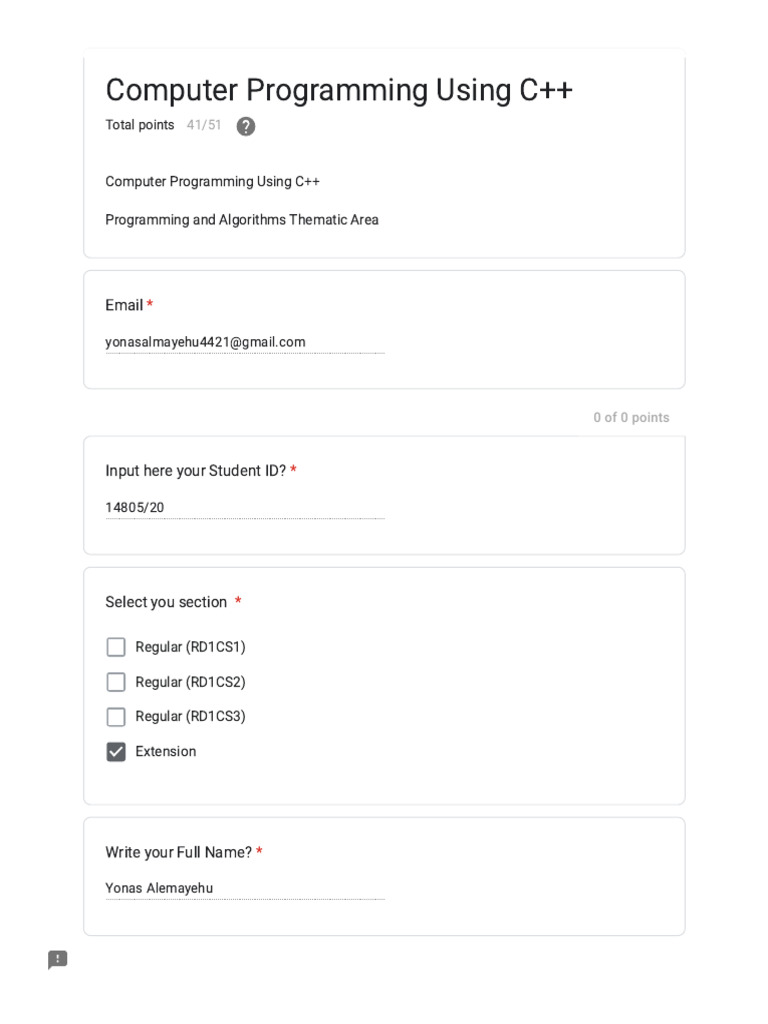This screenshot has width=768, height=1024.
Task: Click the 41/51 score value
Action: (x=204, y=125)
